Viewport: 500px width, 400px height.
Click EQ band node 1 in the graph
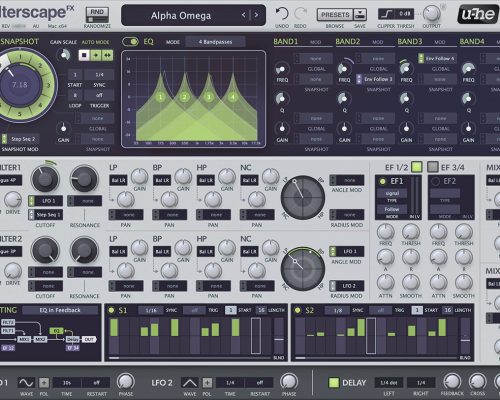[x=160, y=97]
